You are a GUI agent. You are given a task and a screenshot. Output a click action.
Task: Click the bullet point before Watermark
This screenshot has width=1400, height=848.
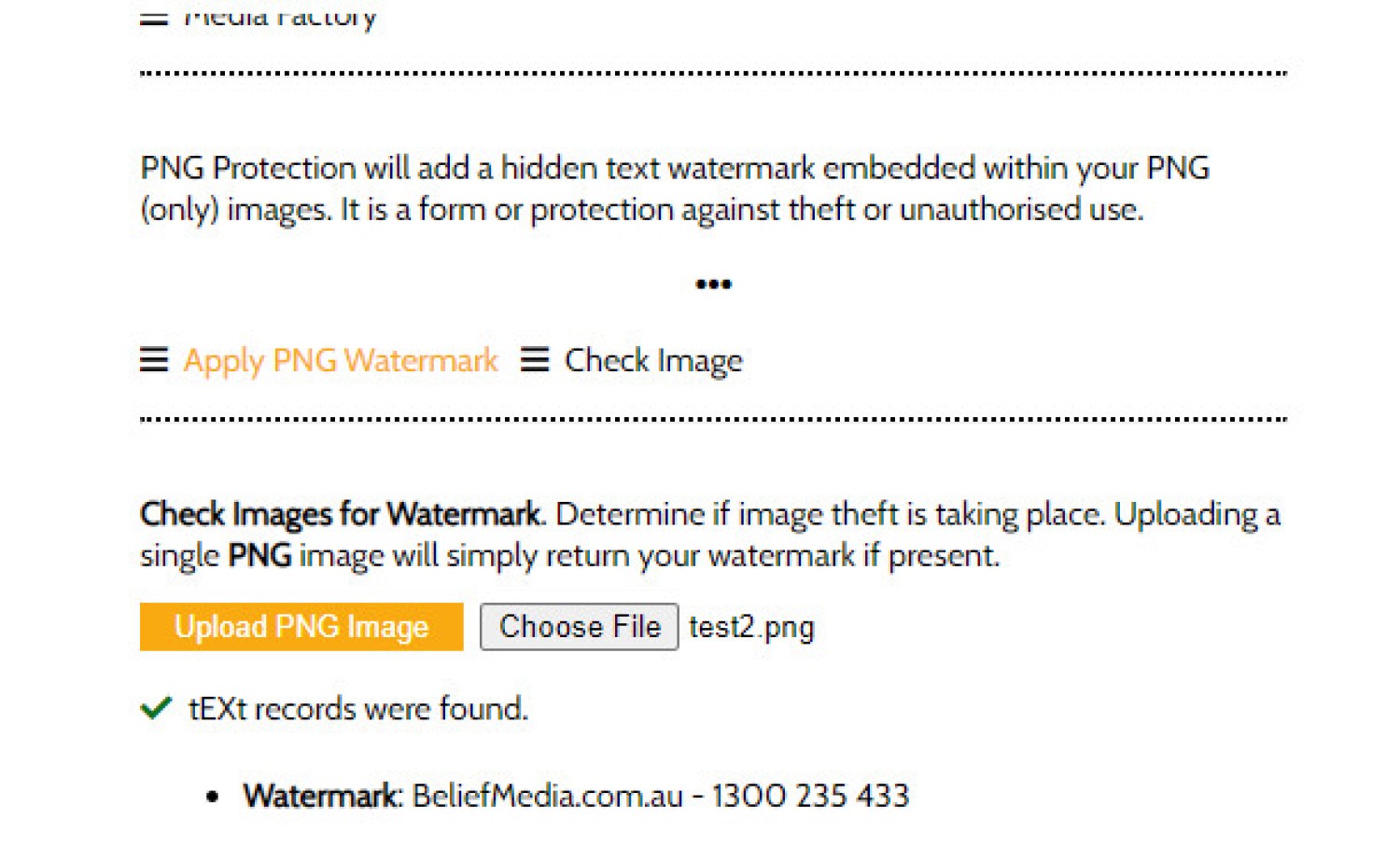coord(213,797)
